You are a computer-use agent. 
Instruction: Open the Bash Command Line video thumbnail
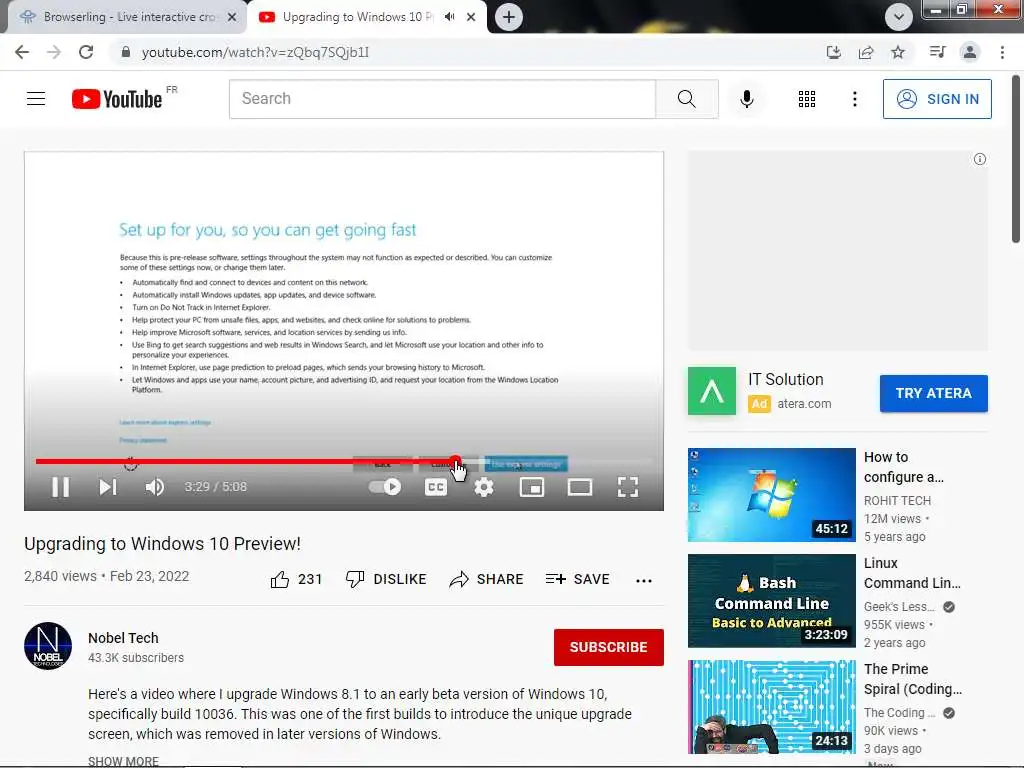click(x=771, y=601)
